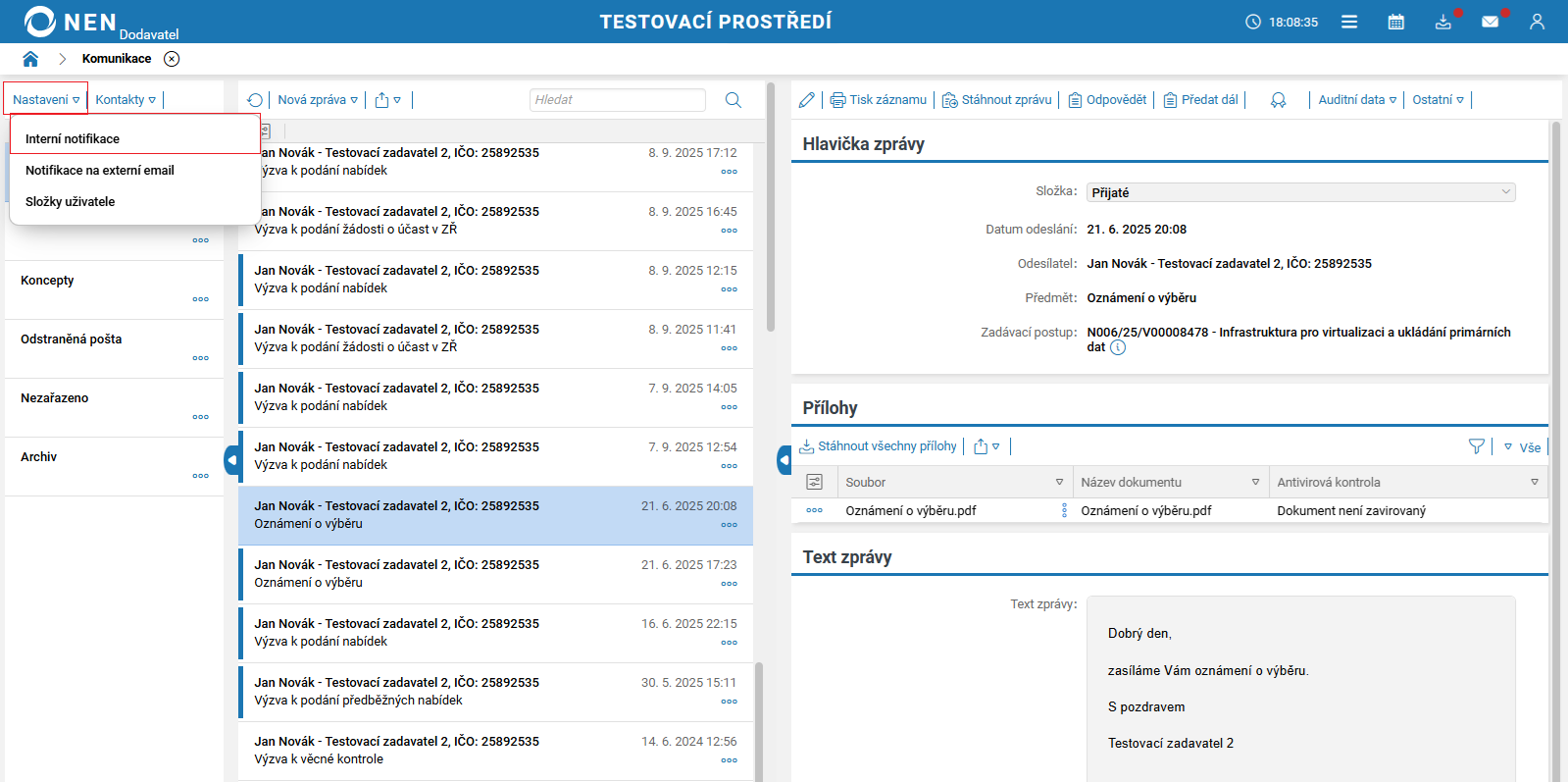Expand the Ostatní dropdown
The height and width of the screenshot is (782, 1568).
[1439, 100]
